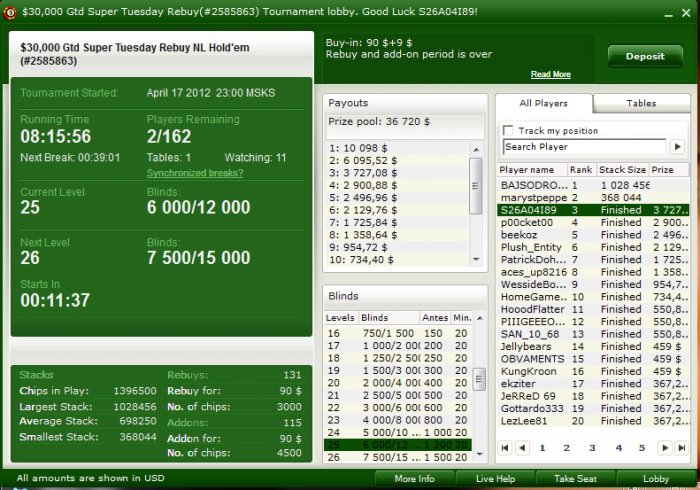Select player Plush_Entity row
The height and width of the screenshot is (490, 700).
click(593, 247)
